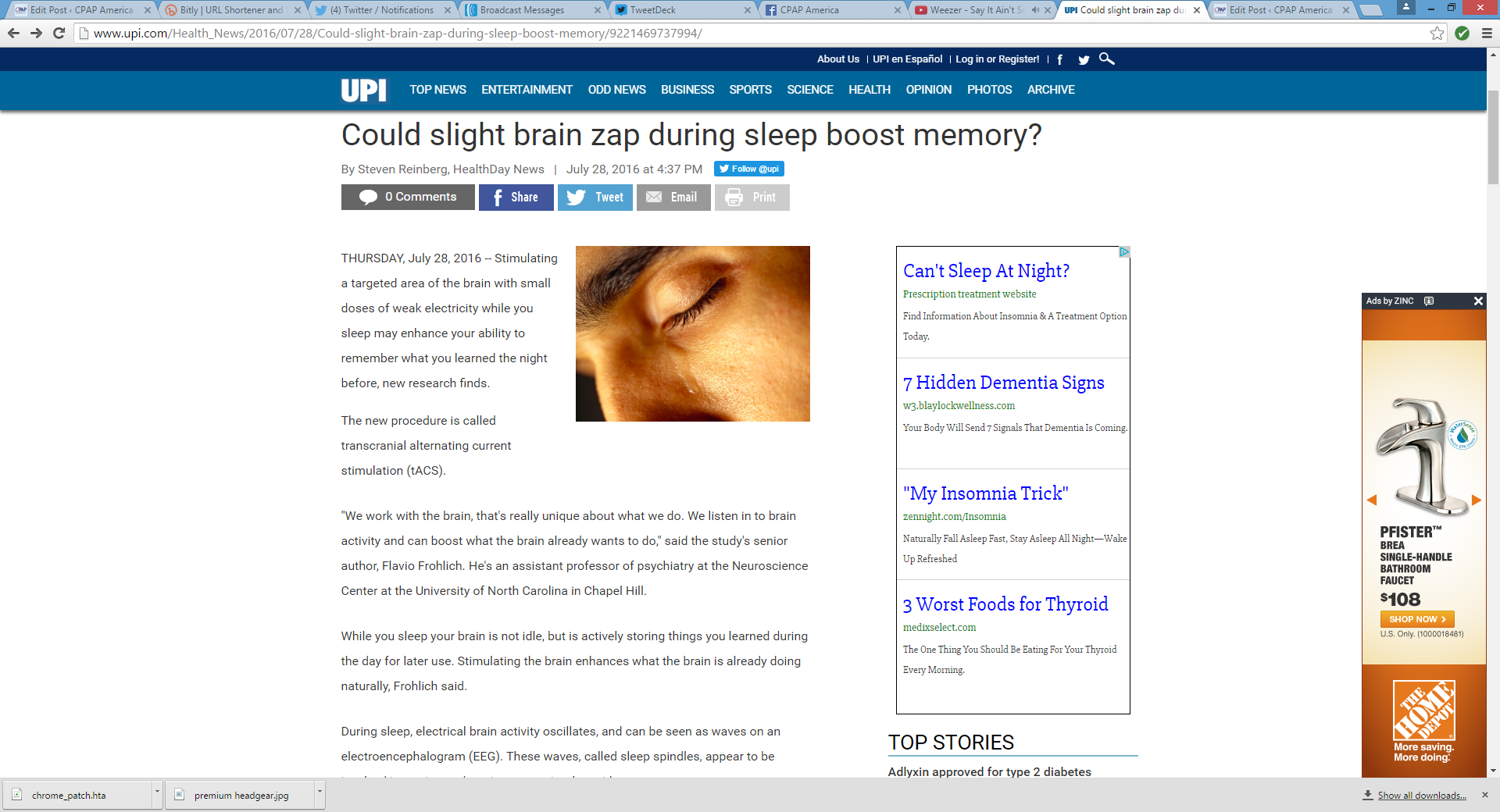This screenshot has width=1500, height=812.
Task: Click the browser back arrow
Action: pos(13,34)
